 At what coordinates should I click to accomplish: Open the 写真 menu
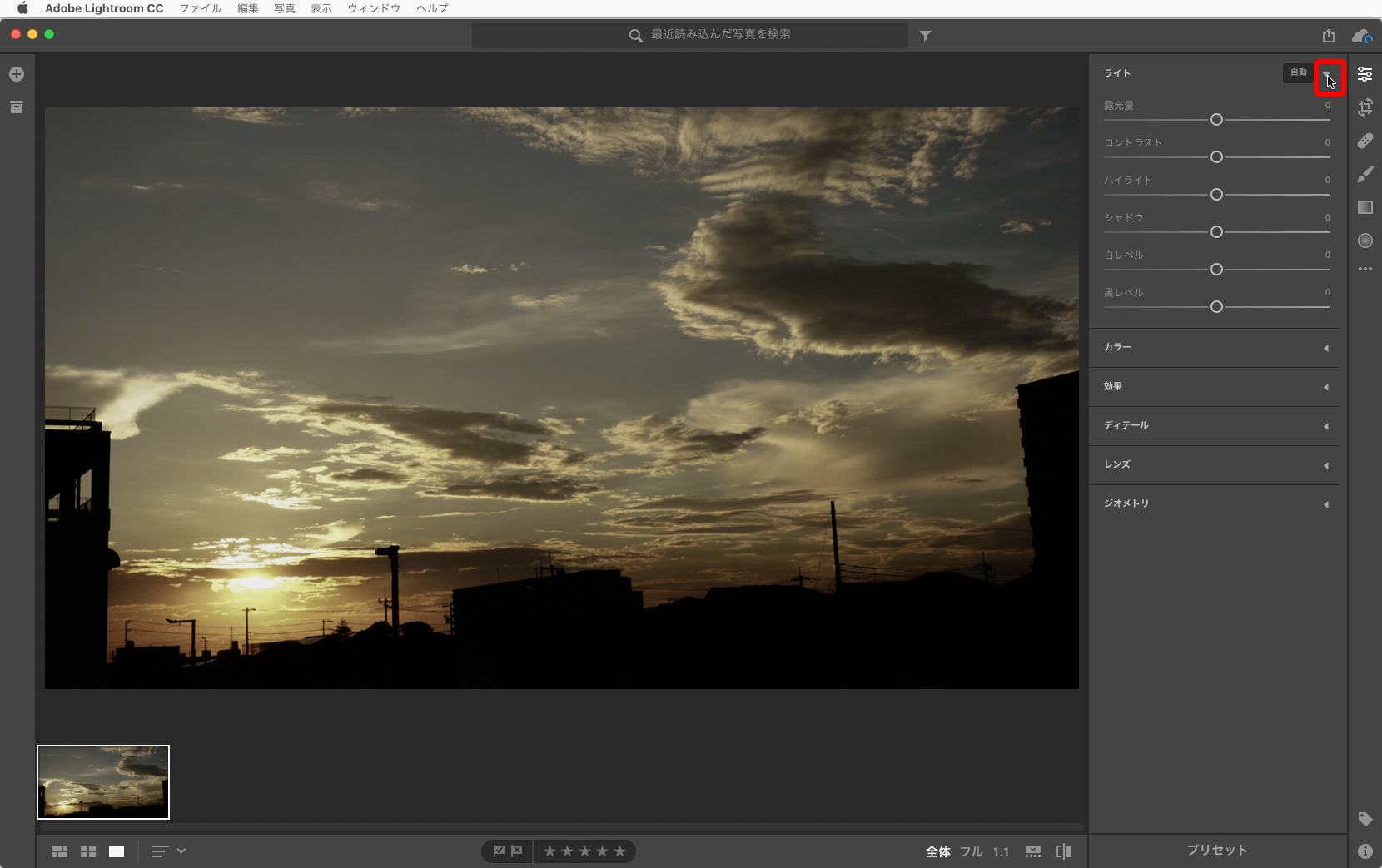click(285, 8)
